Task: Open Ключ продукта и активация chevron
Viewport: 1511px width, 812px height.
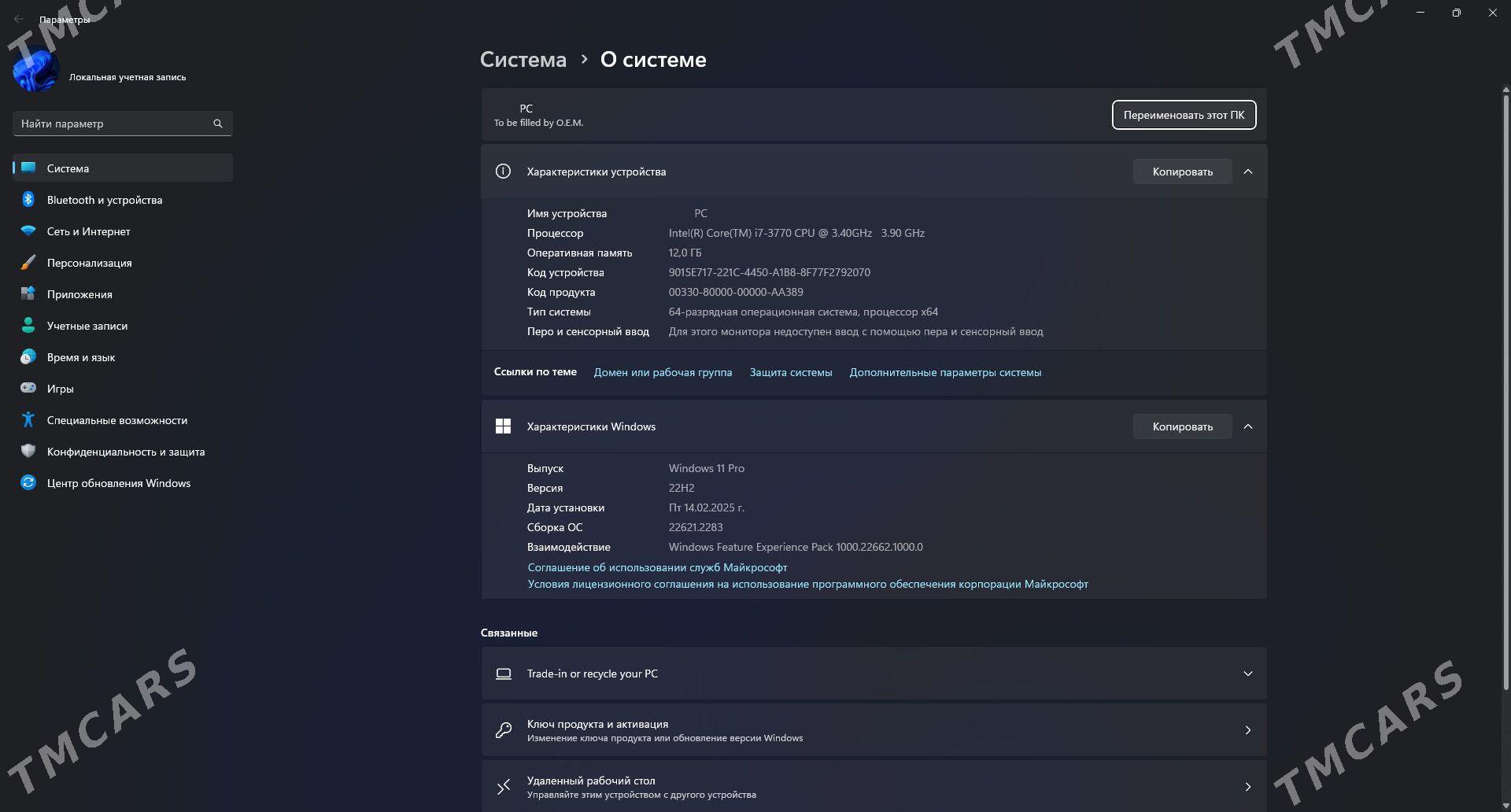Action: pyautogui.click(x=1248, y=730)
